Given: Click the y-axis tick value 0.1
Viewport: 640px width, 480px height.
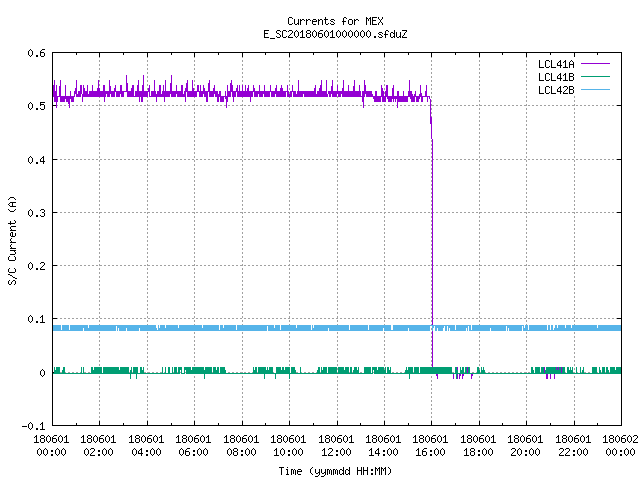Looking at the screenshot, I should pyautogui.click(x=36, y=319).
